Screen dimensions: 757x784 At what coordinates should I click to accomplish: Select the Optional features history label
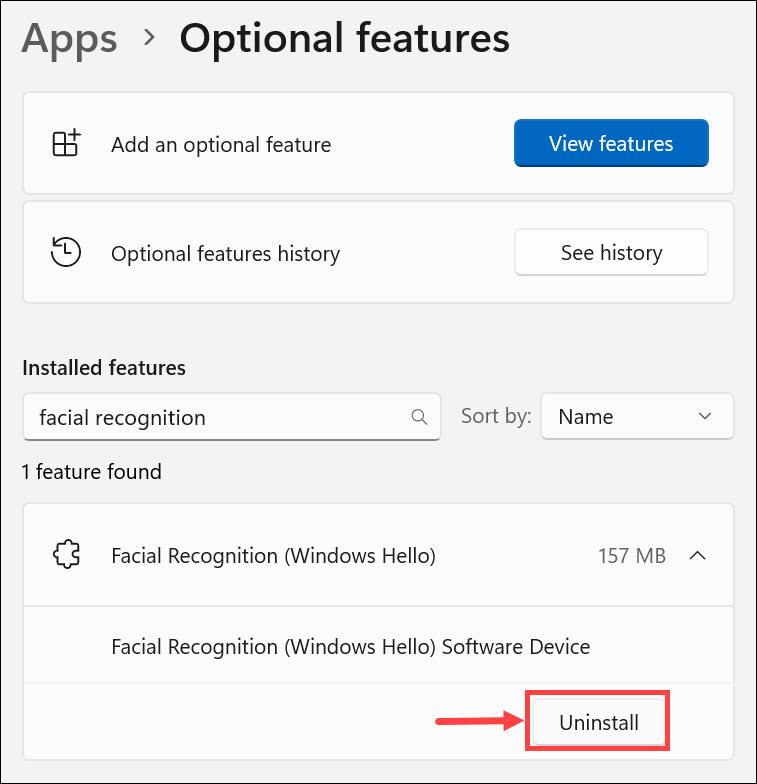tap(225, 254)
